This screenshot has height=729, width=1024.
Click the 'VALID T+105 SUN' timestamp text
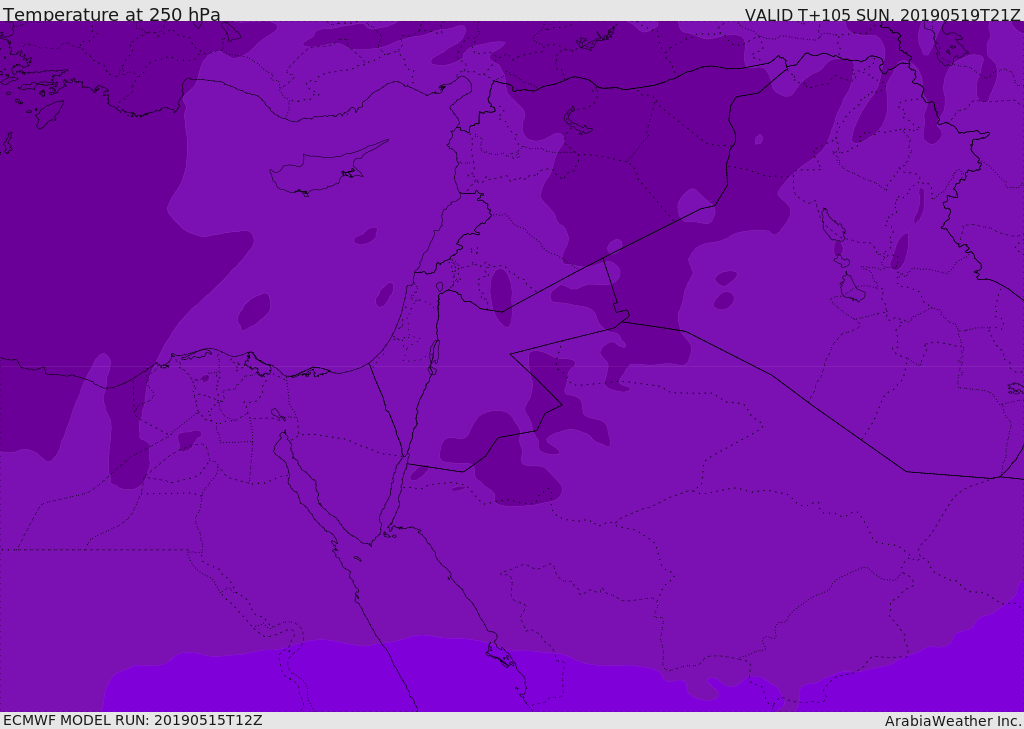coord(882,14)
